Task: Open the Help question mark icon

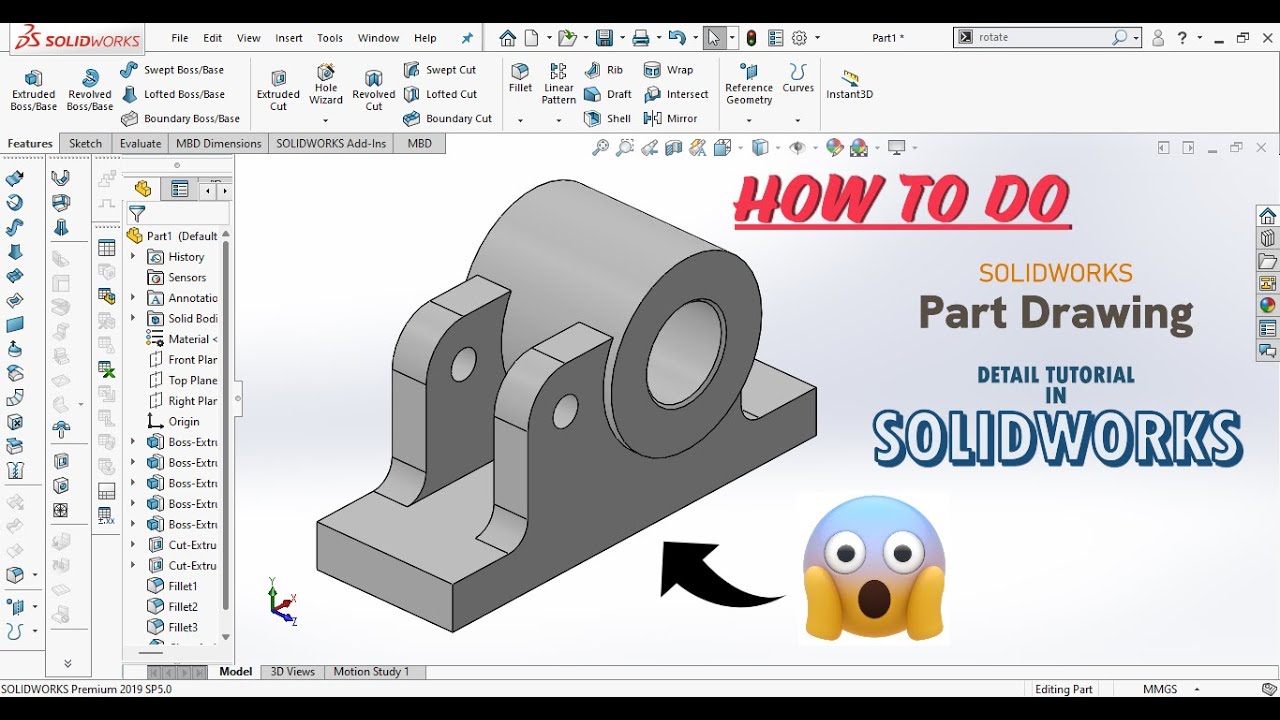Action: (1182, 38)
